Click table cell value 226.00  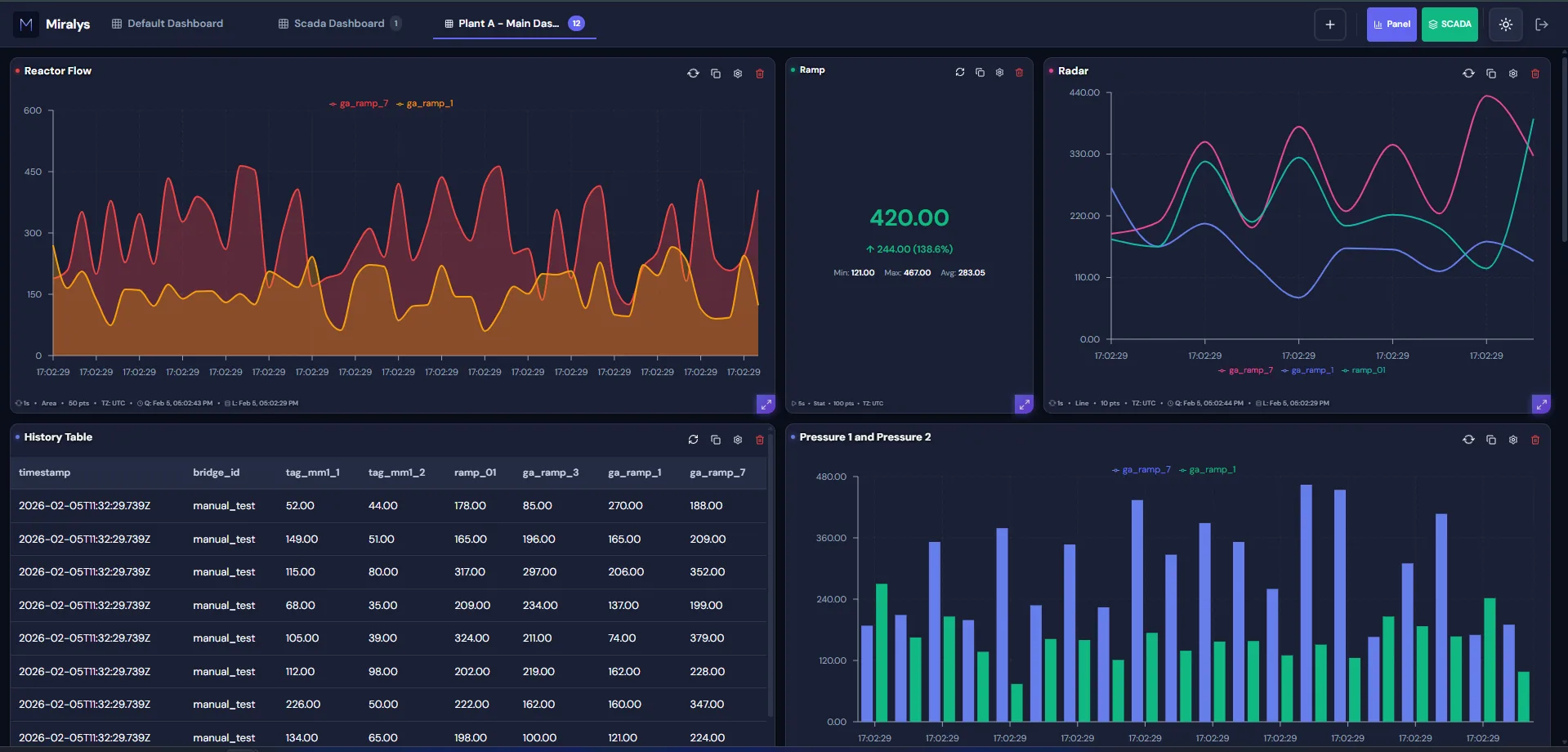(303, 705)
